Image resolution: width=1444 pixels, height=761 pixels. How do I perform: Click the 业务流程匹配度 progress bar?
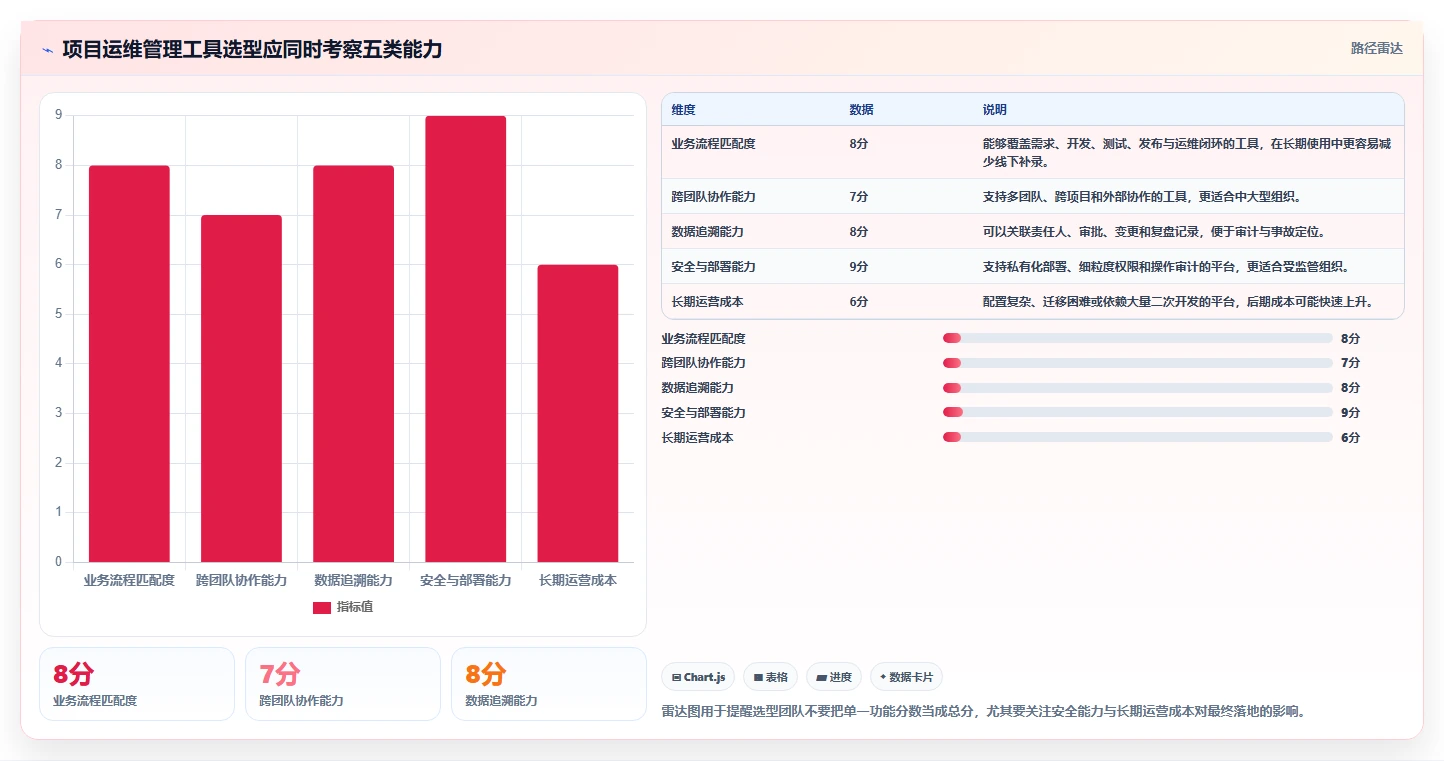tap(1137, 338)
